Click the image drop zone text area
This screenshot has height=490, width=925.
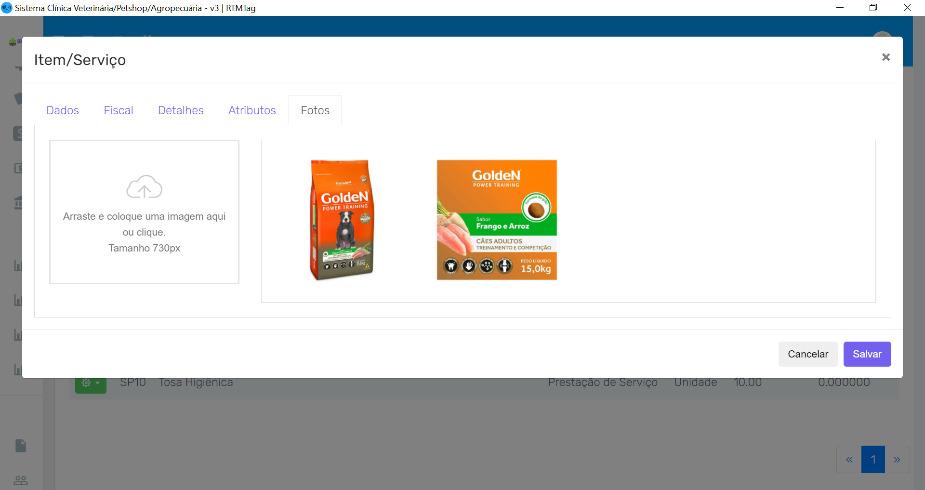coord(144,231)
